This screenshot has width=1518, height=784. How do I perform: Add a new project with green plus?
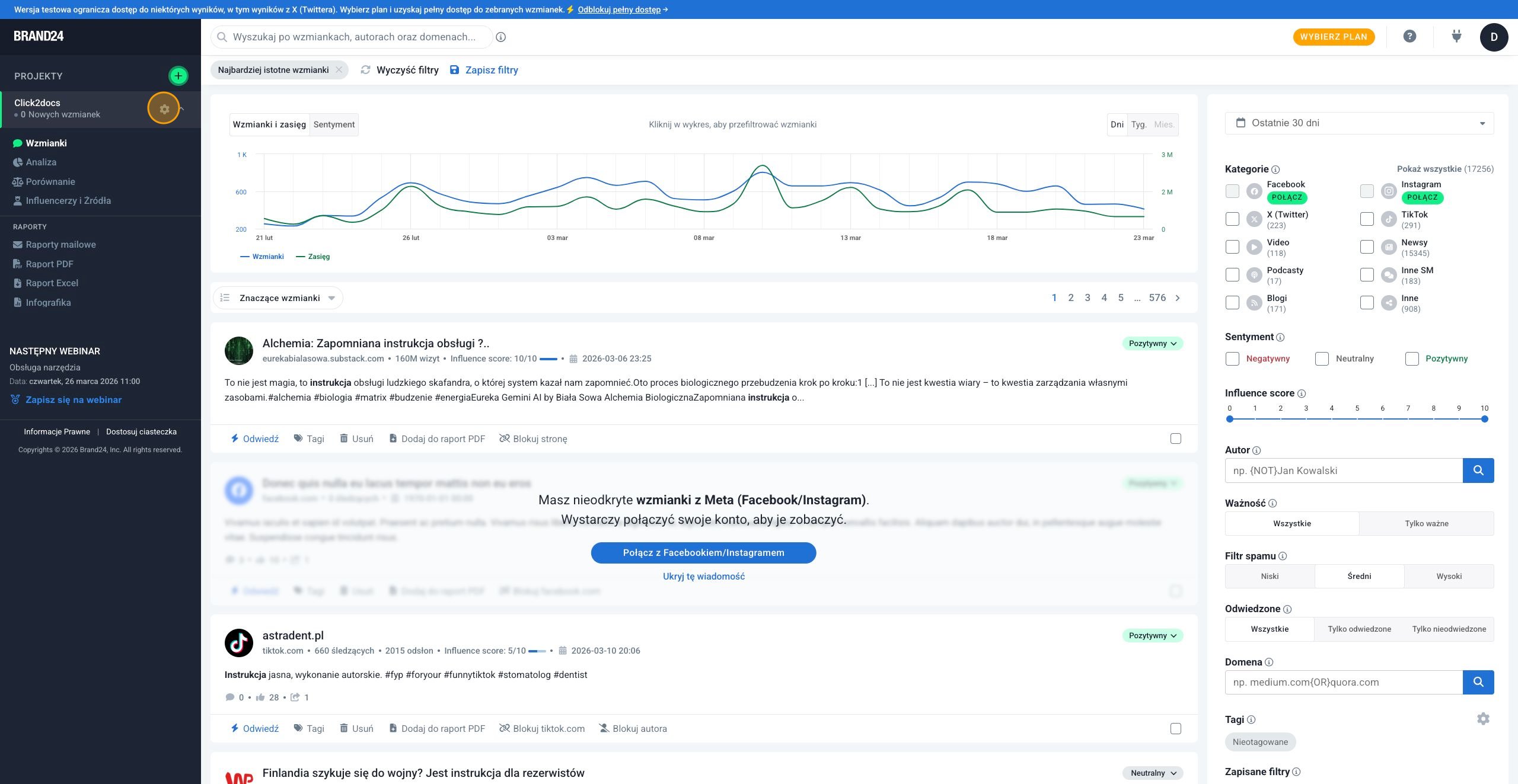[x=178, y=76]
